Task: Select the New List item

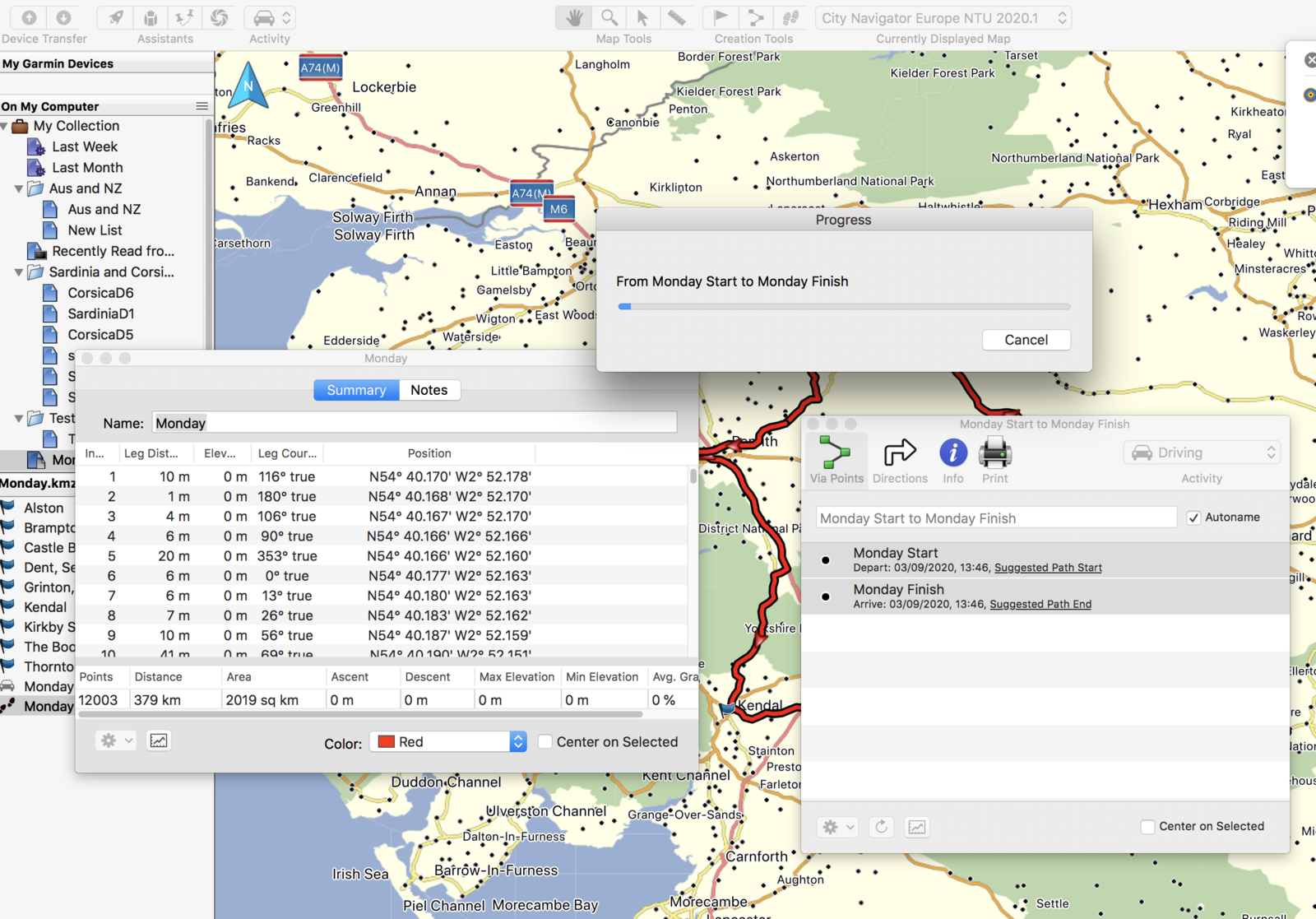Action: pos(95,230)
